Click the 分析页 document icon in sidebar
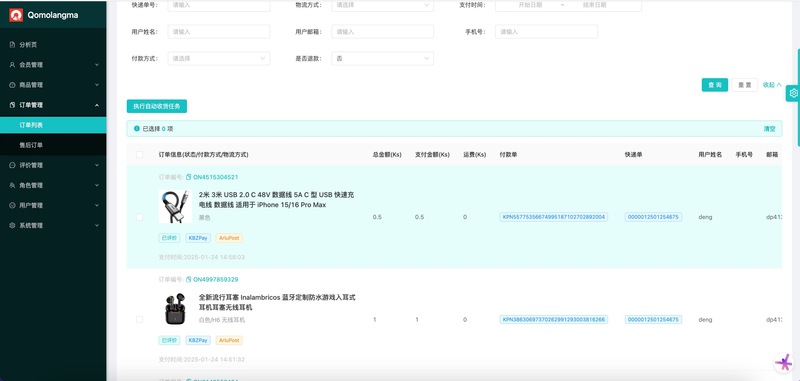 tap(12, 45)
